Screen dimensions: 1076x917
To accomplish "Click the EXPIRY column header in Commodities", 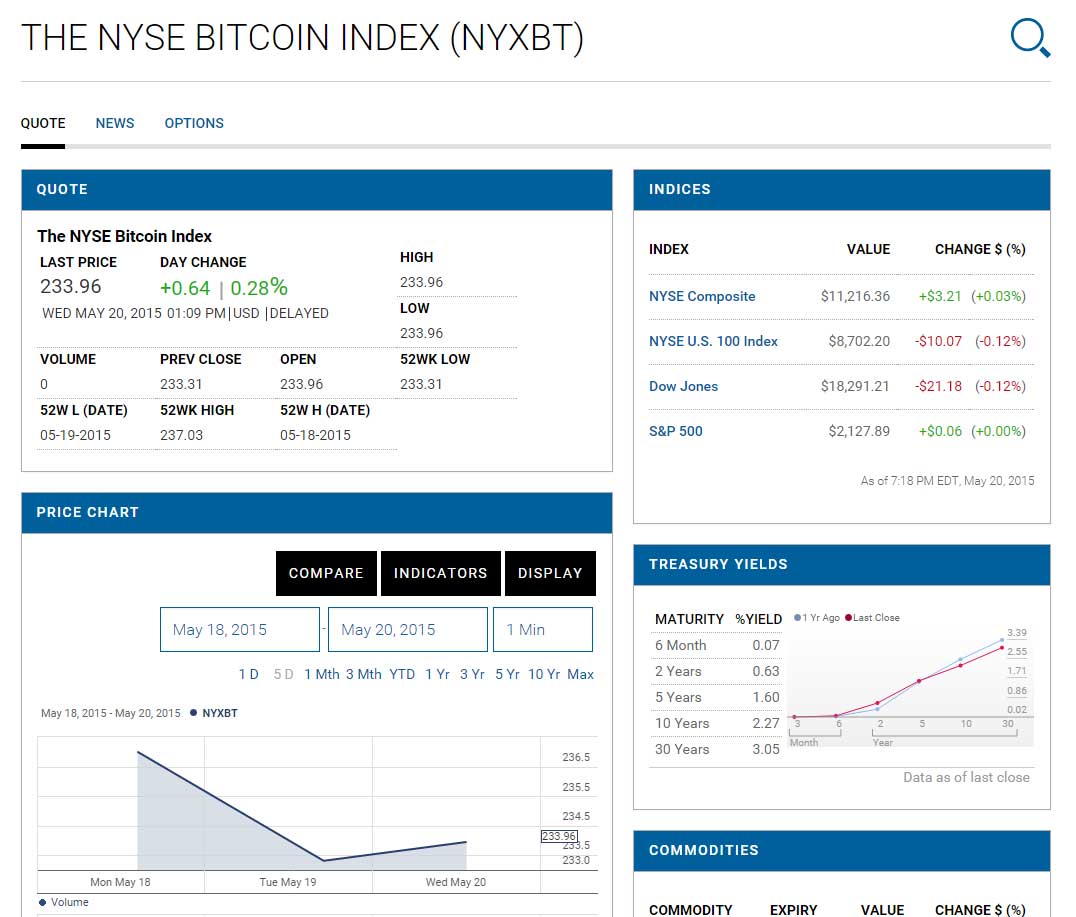I will tap(793, 910).
